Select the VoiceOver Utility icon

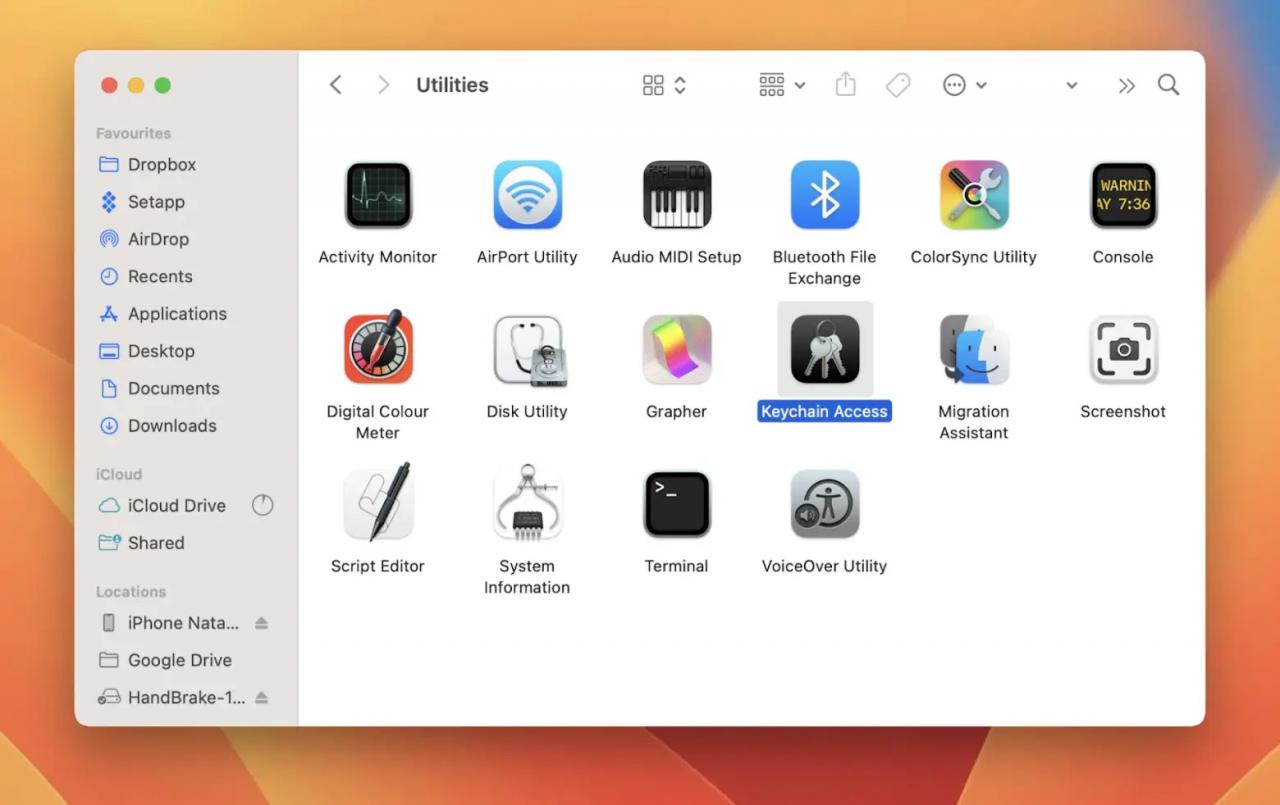[x=825, y=503]
